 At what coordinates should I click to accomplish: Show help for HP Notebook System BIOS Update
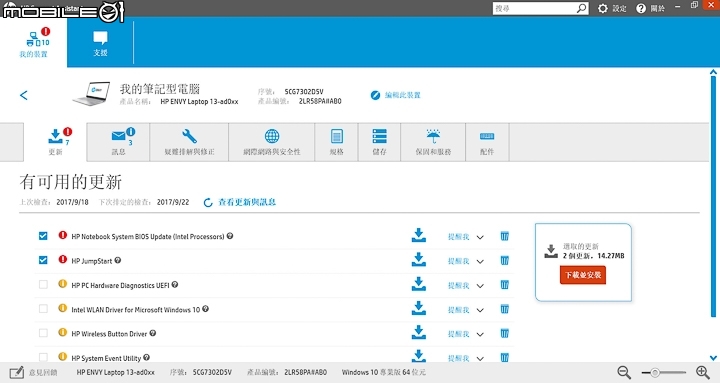click(x=230, y=236)
